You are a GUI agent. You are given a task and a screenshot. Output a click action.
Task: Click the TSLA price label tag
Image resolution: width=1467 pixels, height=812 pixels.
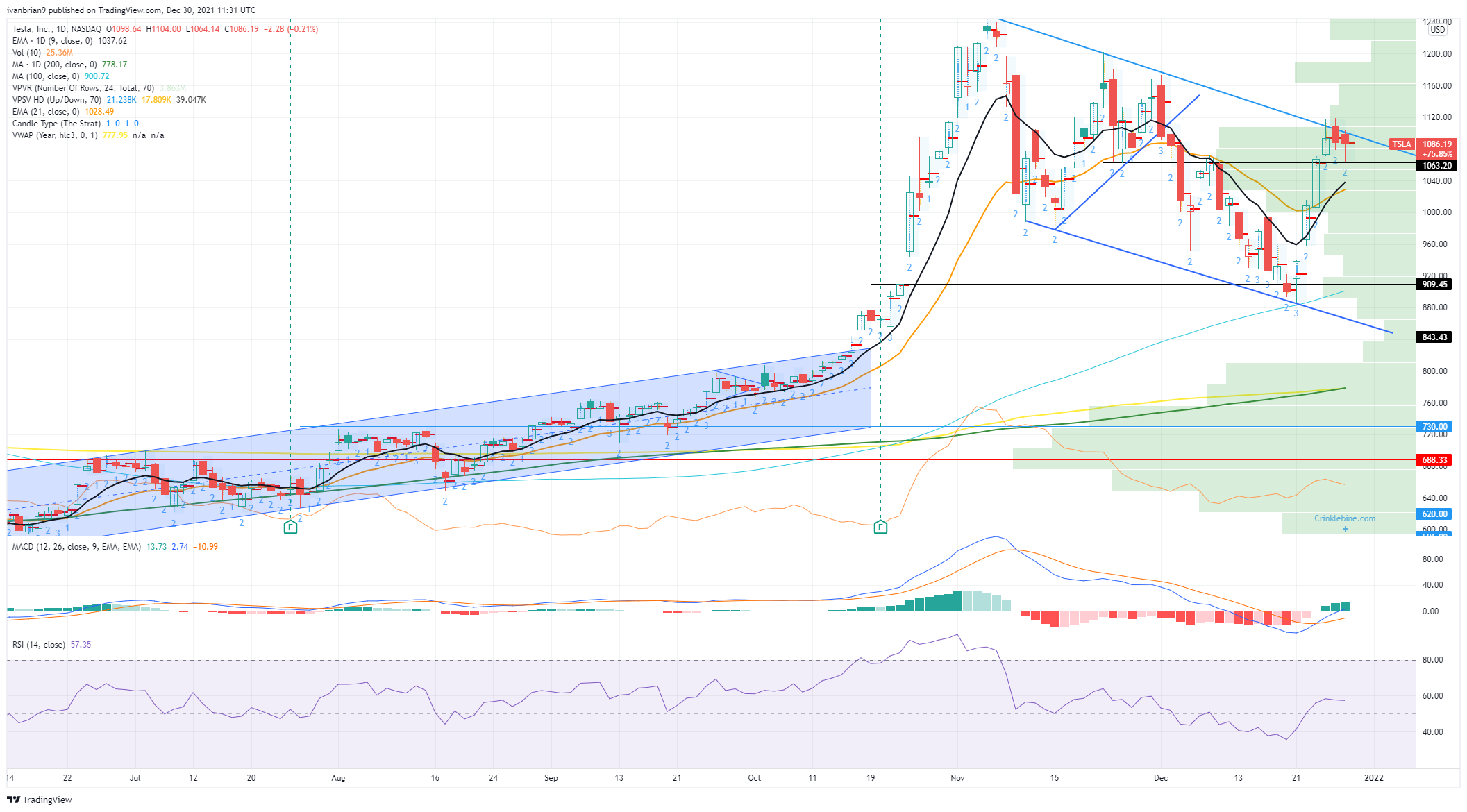(x=1402, y=144)
